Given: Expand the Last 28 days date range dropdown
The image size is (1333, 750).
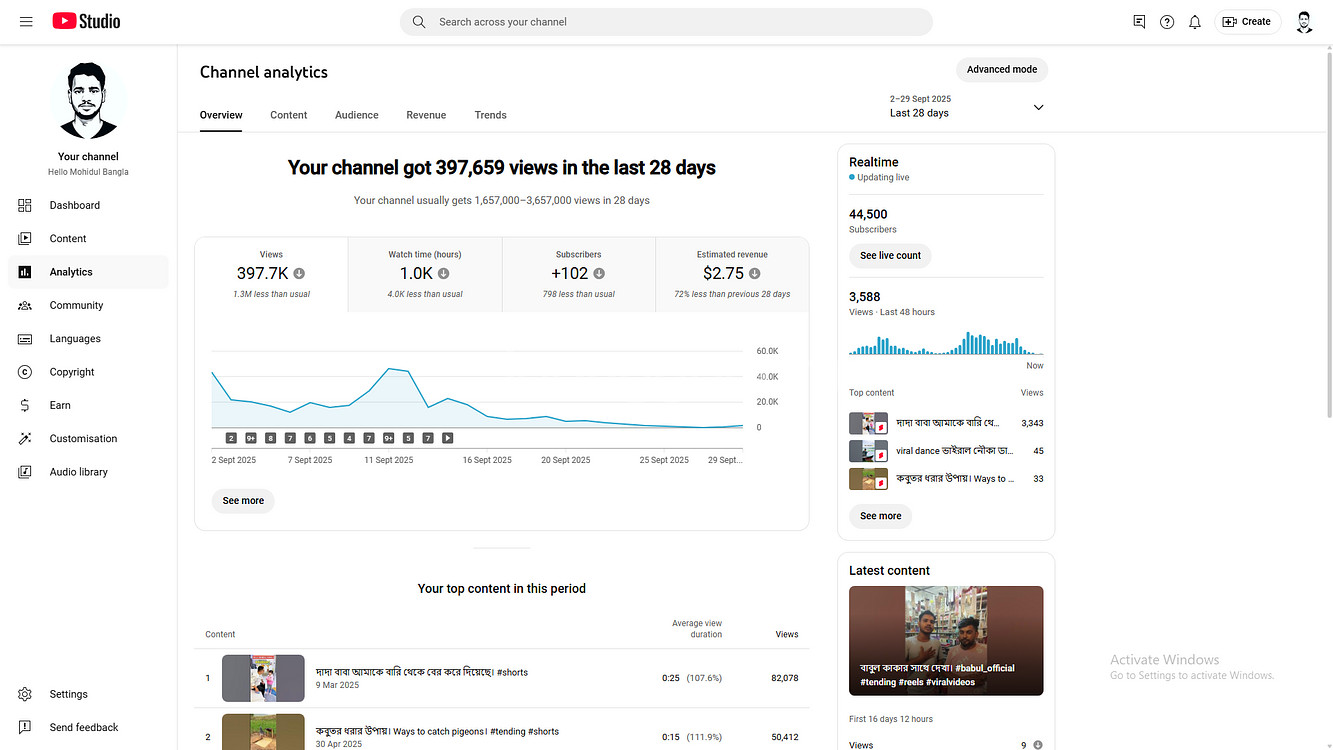Looking at the screenshot, I should [1038, 107].
